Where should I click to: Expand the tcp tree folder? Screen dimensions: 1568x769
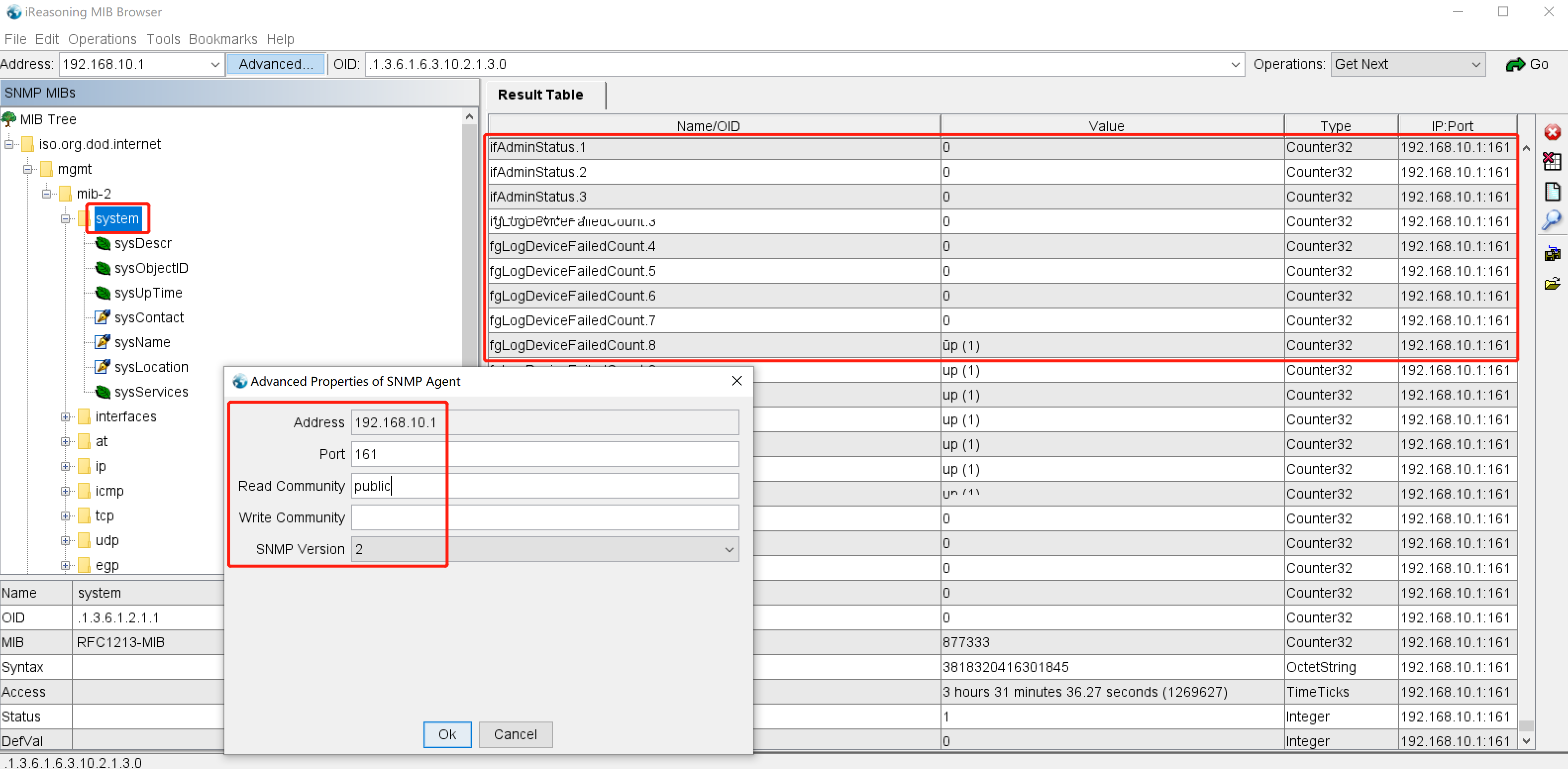pos(66,516)
